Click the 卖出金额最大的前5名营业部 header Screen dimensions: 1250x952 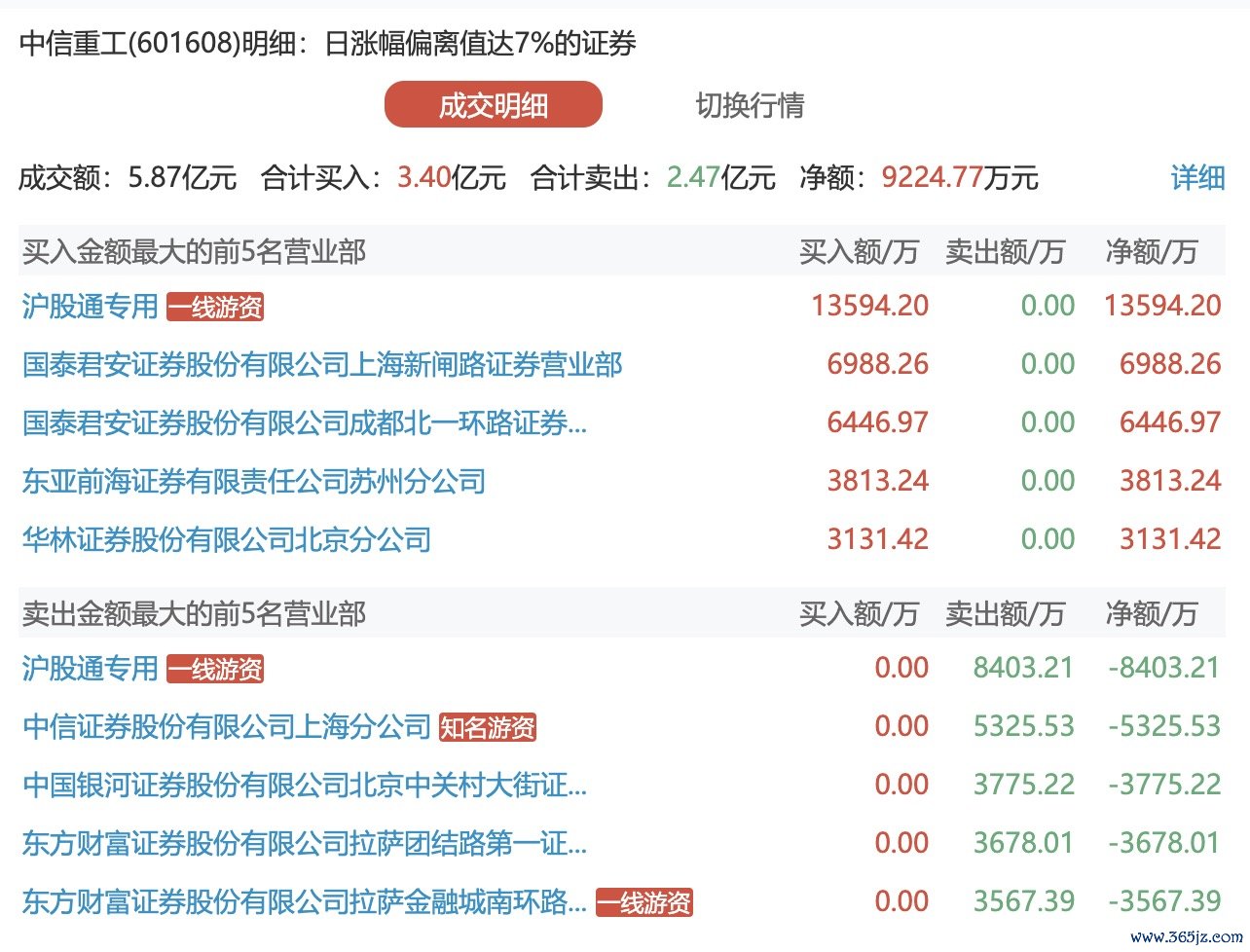pyautogui.click(x=194, y=614)
